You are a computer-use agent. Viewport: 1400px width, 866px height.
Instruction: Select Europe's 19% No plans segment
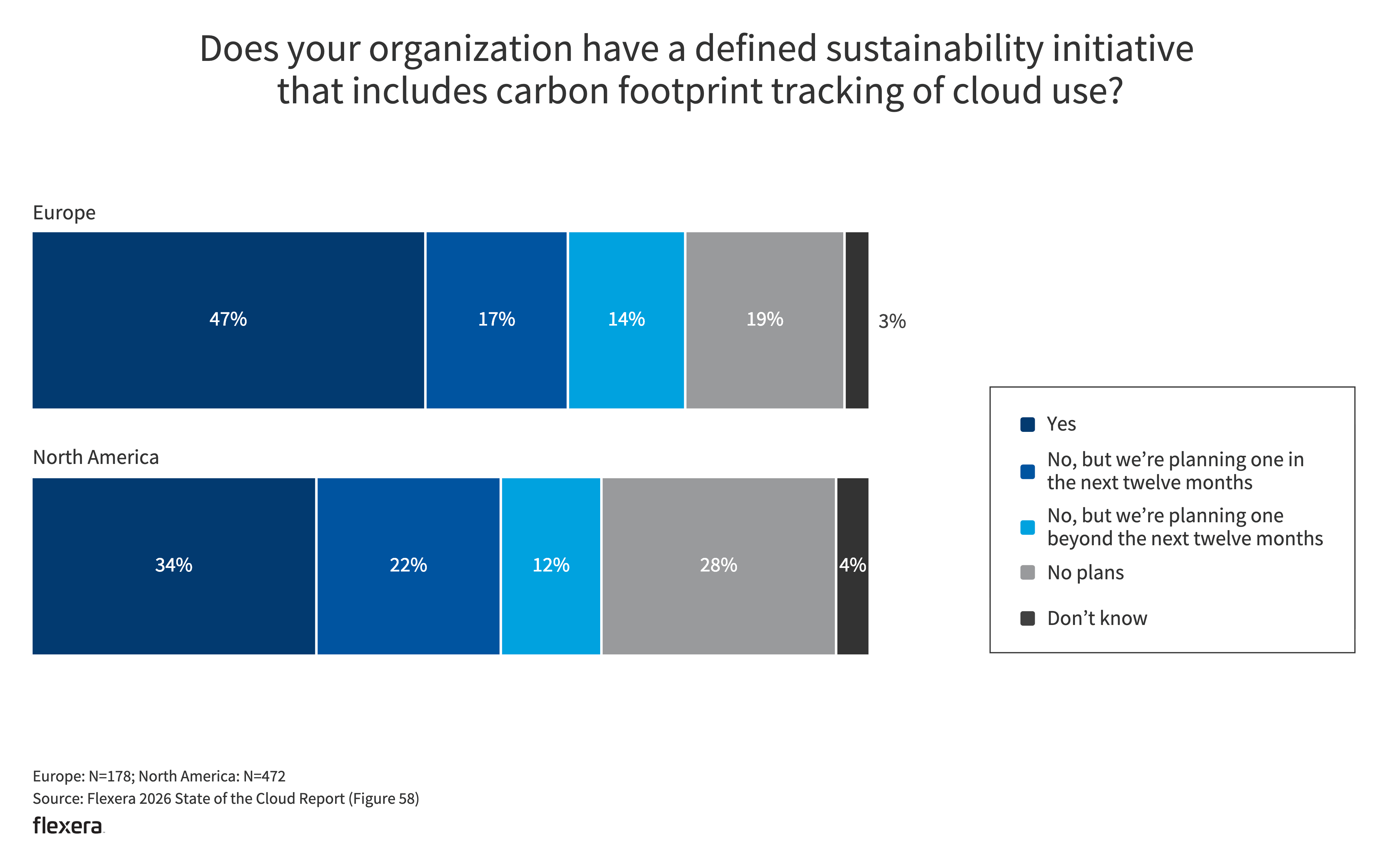point(764,319)
